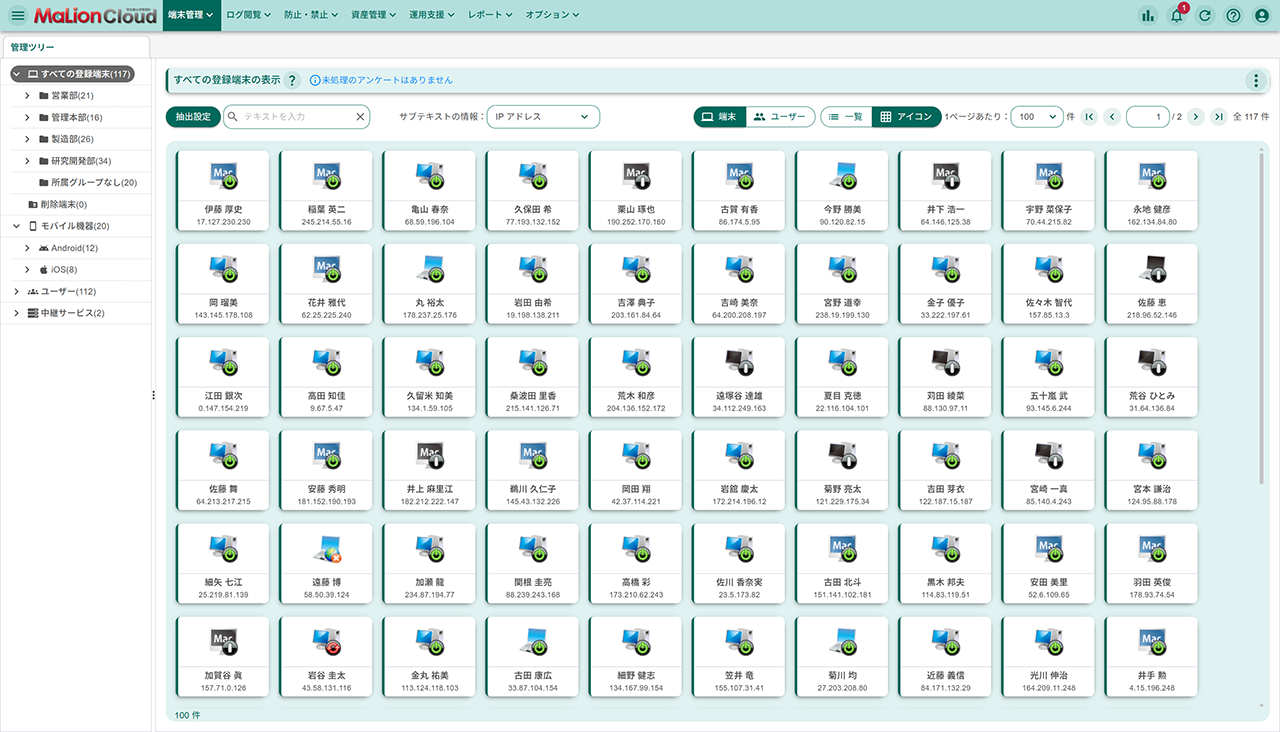Open the notifications bell
Image resolution: width=1280 pixels, height=732 pixels.
point(1176,15)
